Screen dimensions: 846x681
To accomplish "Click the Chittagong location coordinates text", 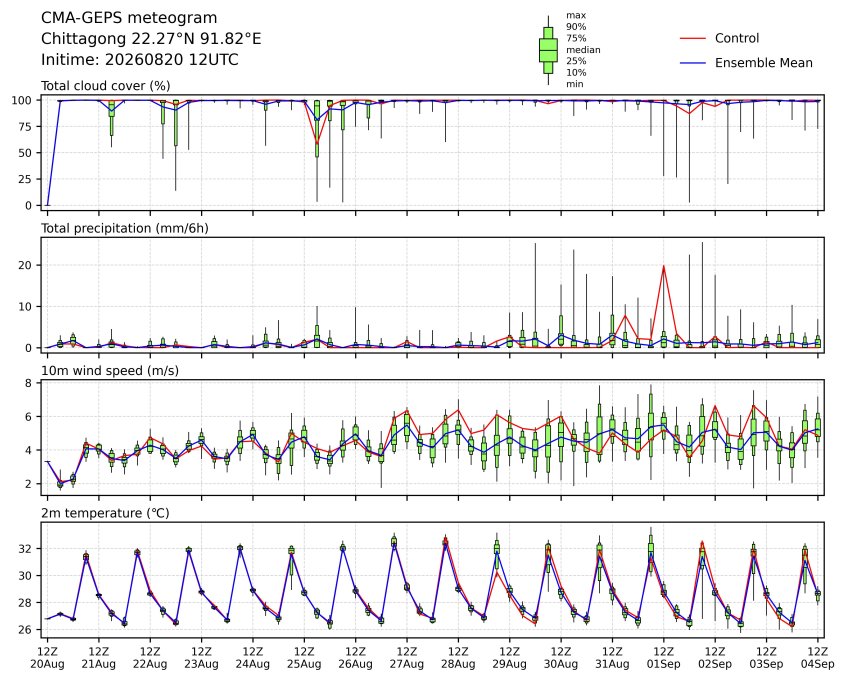I will [151, 39].
